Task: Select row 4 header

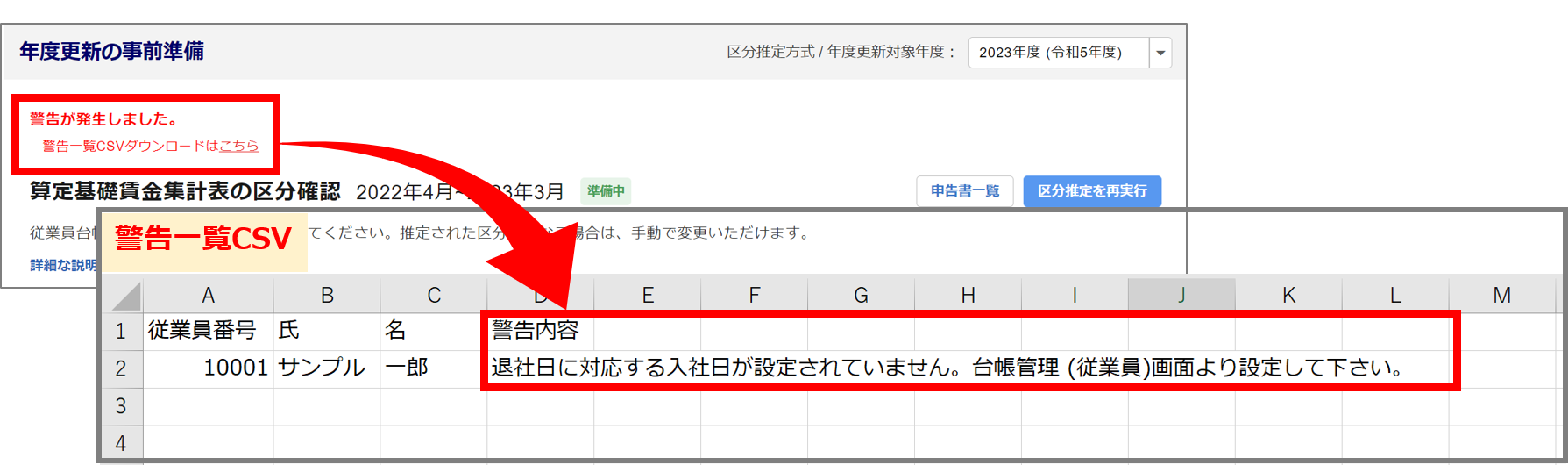Action: point(121,443)
